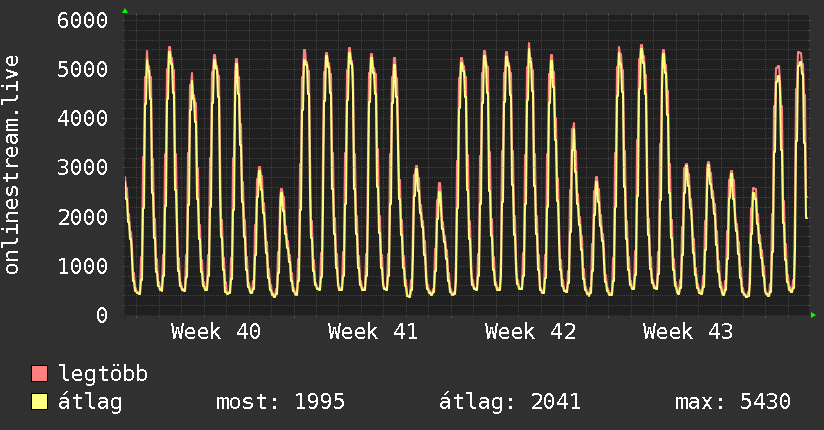Viewport: 824px width, 430px height.
Task: Click the Week 40 axis label
Action: 216,332
